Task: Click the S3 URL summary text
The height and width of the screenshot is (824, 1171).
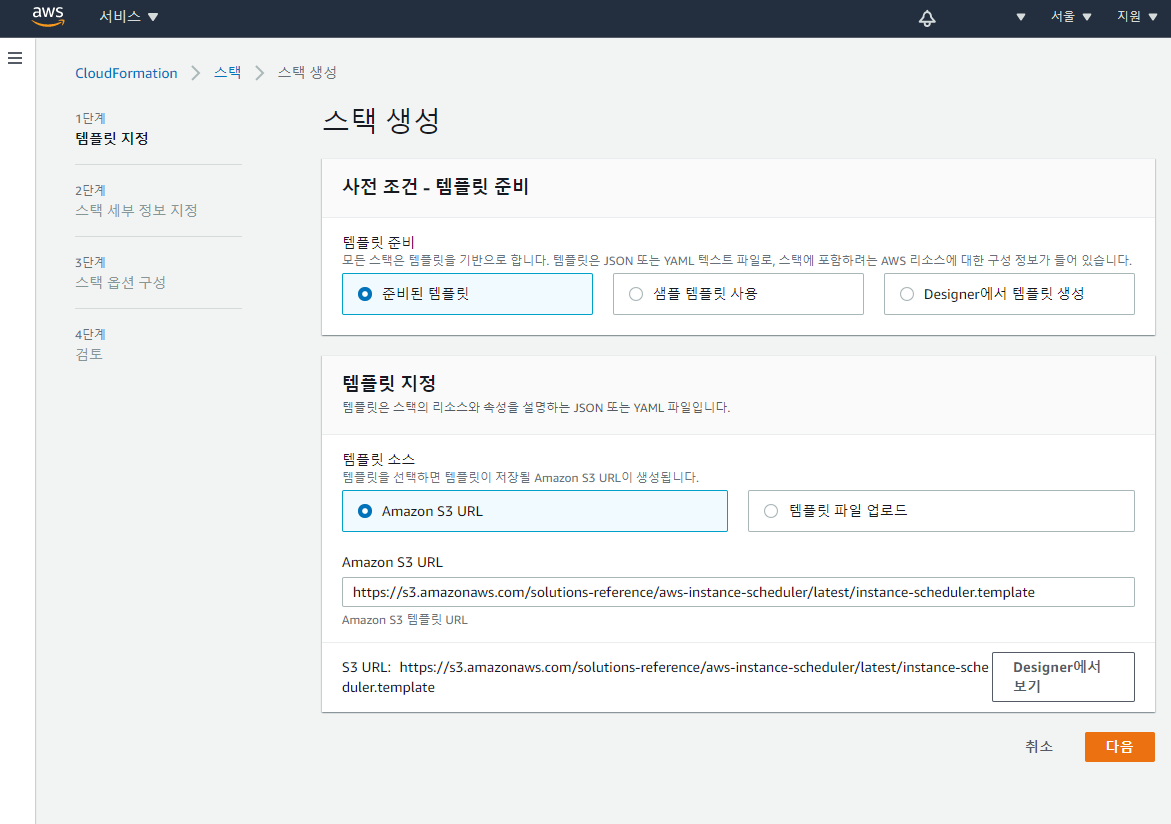Action: (665, 677)
